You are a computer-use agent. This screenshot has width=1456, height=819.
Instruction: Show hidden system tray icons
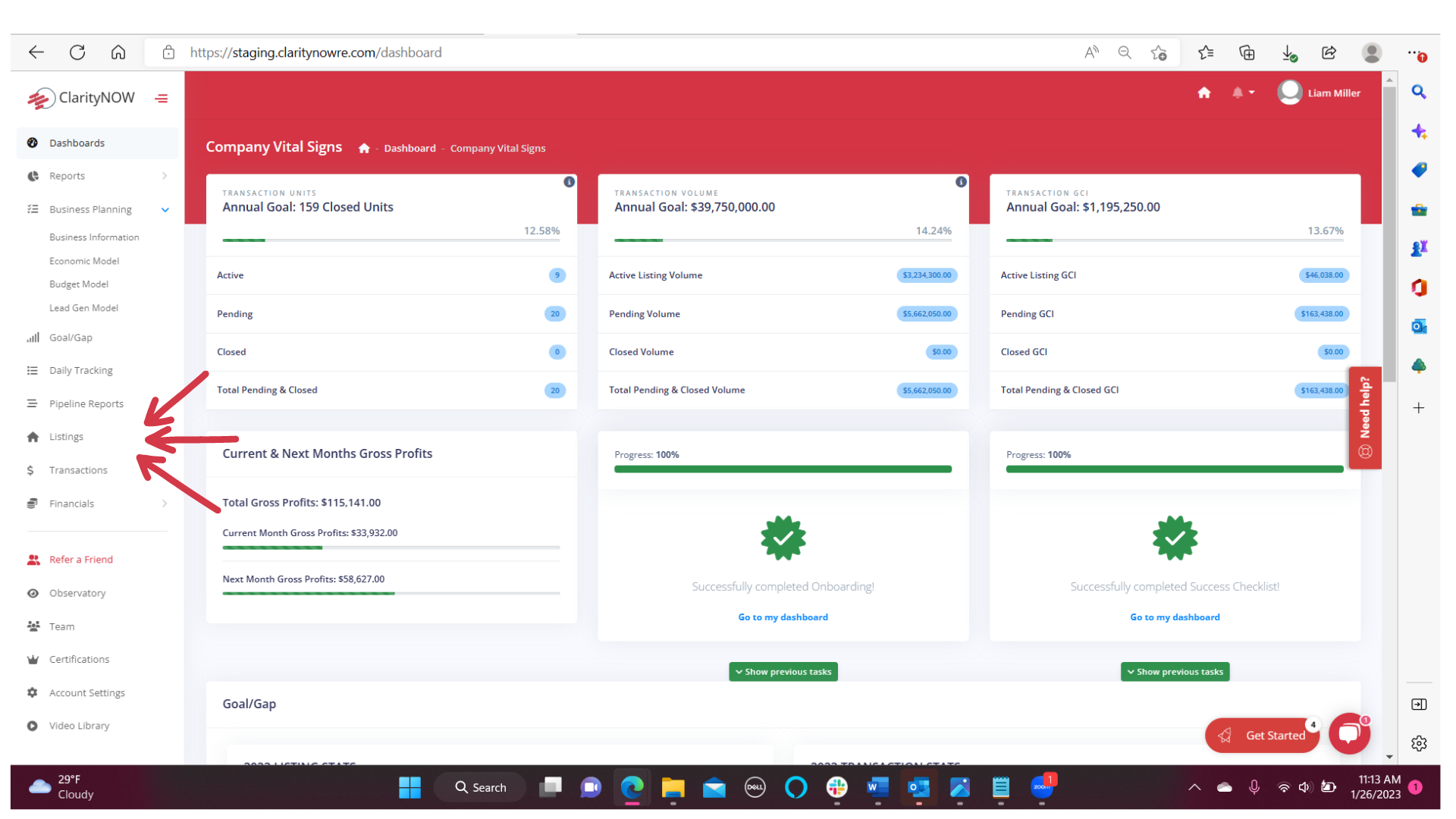(1194, 787)
